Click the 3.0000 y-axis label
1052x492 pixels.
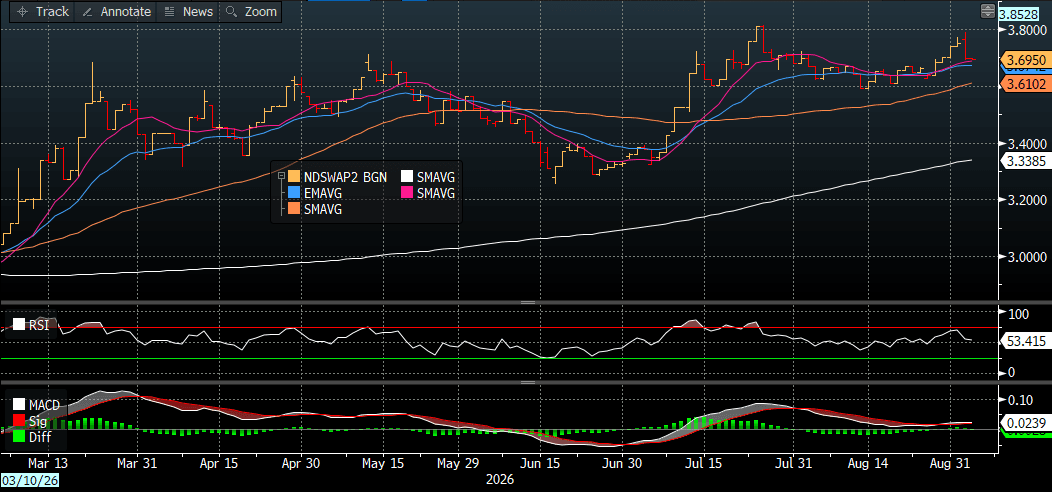pyautogui.click(x=1027, y=257)
